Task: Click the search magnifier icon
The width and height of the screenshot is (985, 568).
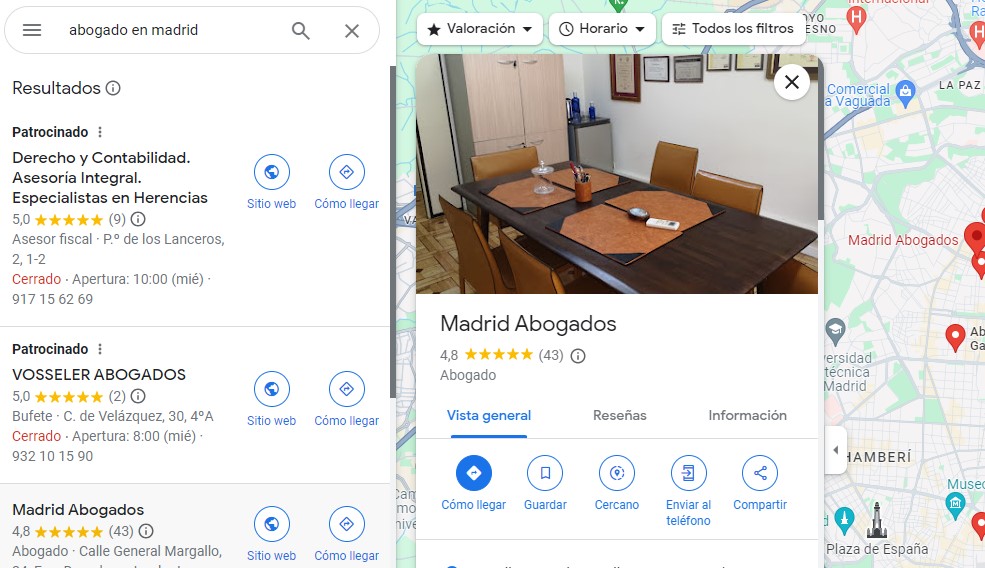Action: point(301,30)
